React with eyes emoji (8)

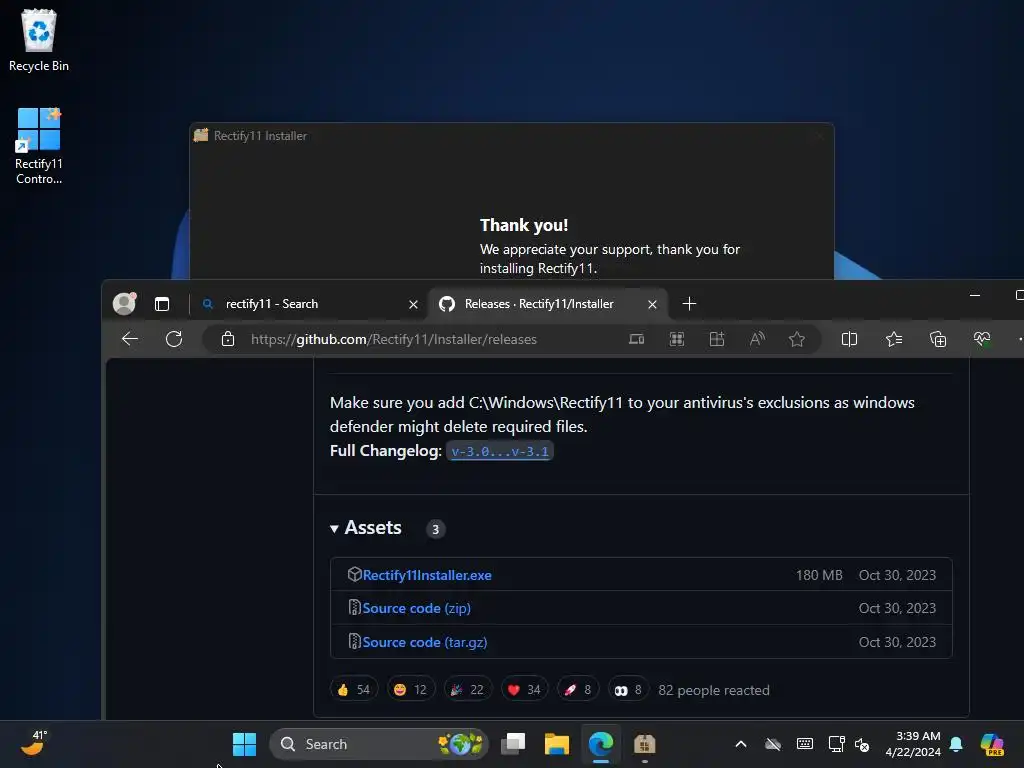628,690
